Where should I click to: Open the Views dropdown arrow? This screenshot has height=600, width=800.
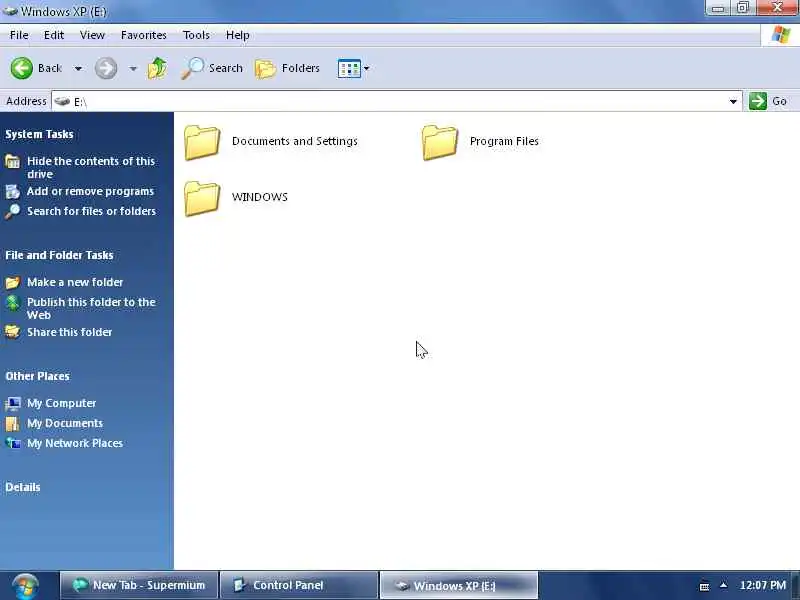coord(366,68)
